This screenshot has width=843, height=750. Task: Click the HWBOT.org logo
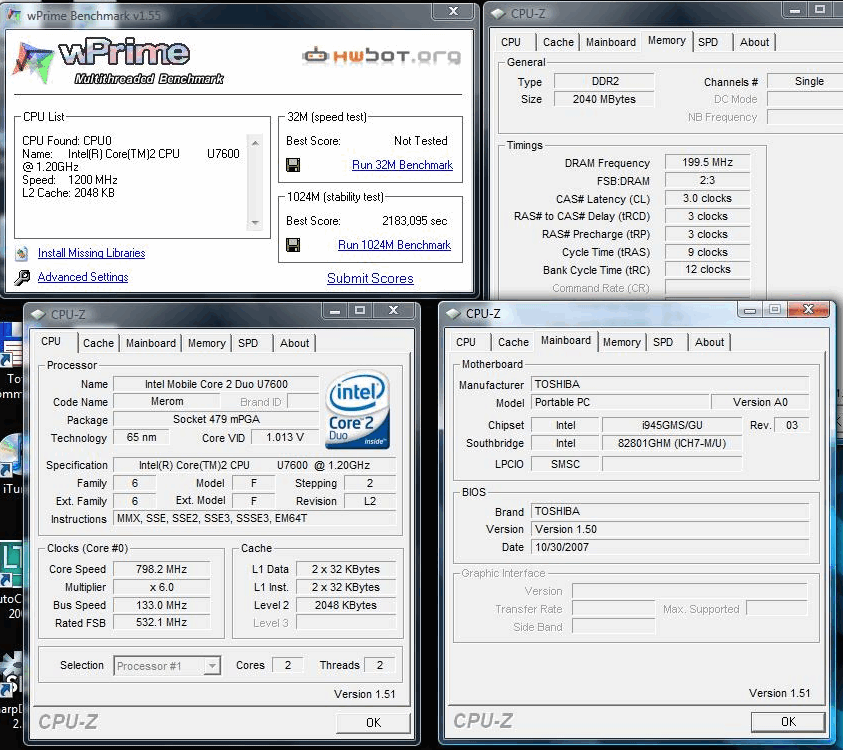382,55
